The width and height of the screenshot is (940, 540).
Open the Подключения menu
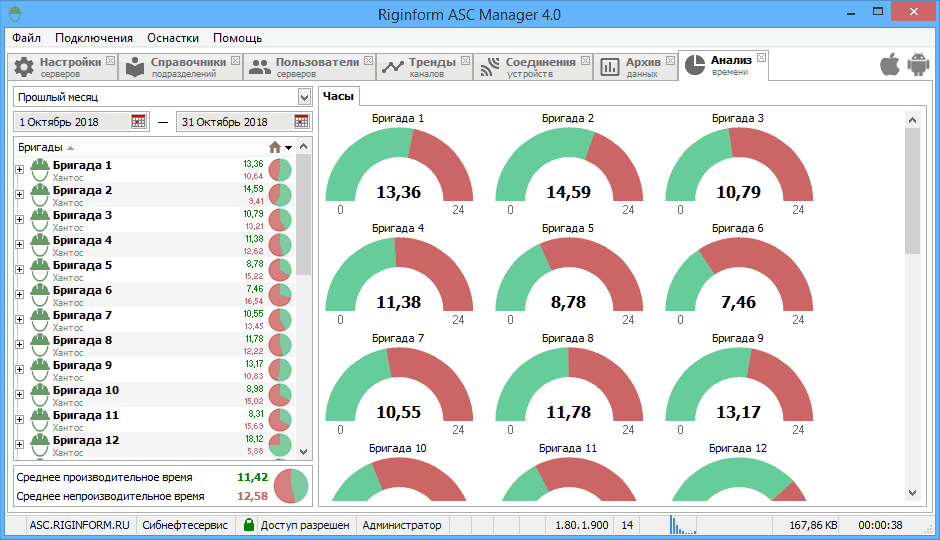[x=94, y=38]
